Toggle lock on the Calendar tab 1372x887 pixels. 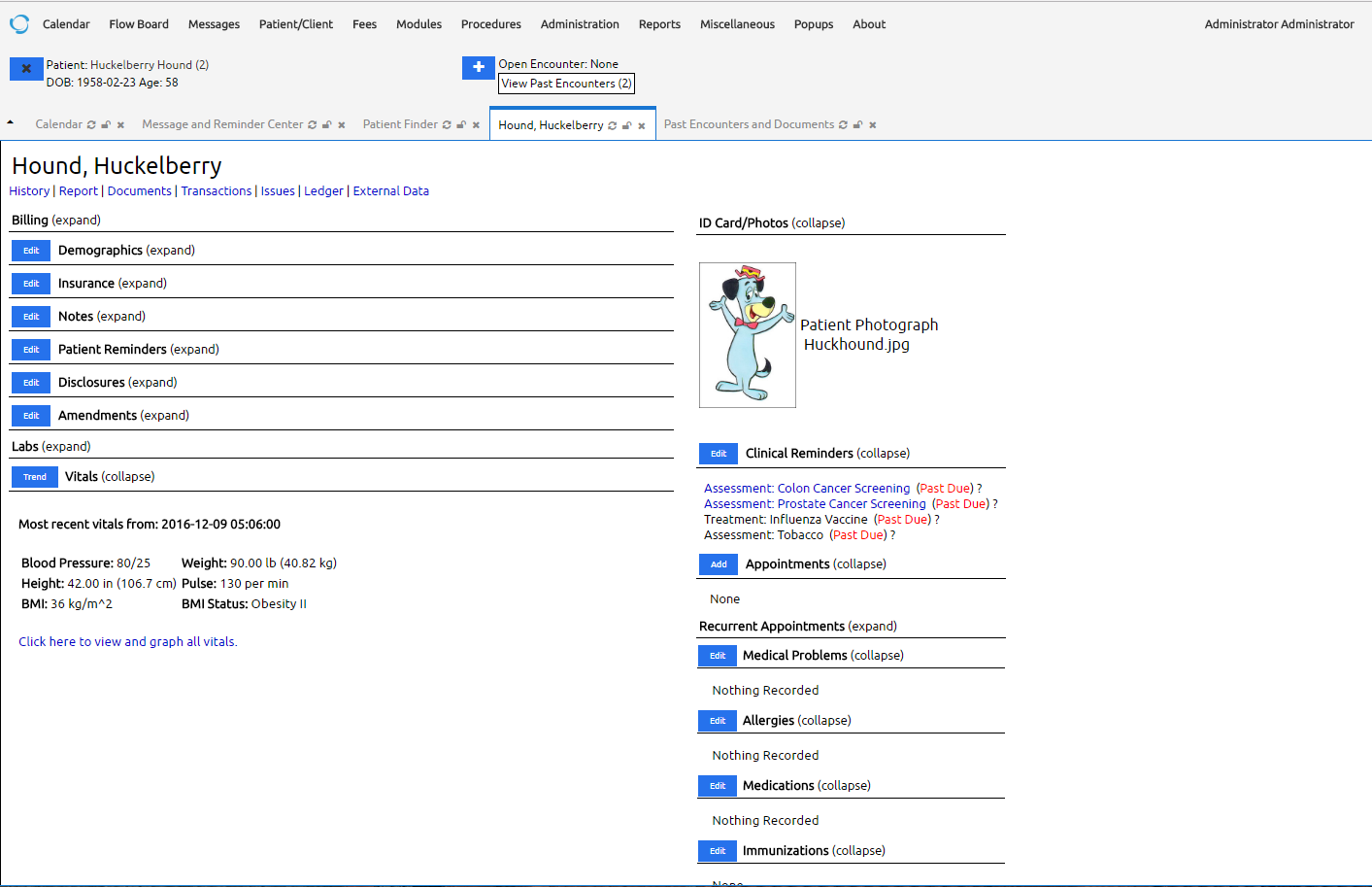click(106, 125)
